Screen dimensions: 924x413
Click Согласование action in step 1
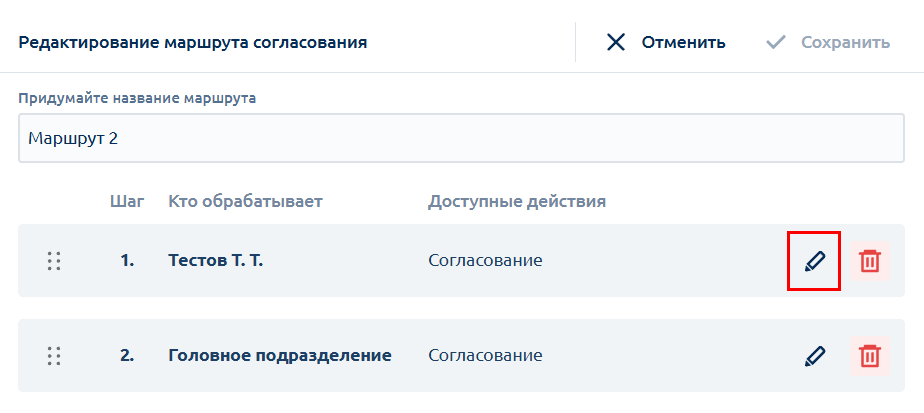click(485, 260)
